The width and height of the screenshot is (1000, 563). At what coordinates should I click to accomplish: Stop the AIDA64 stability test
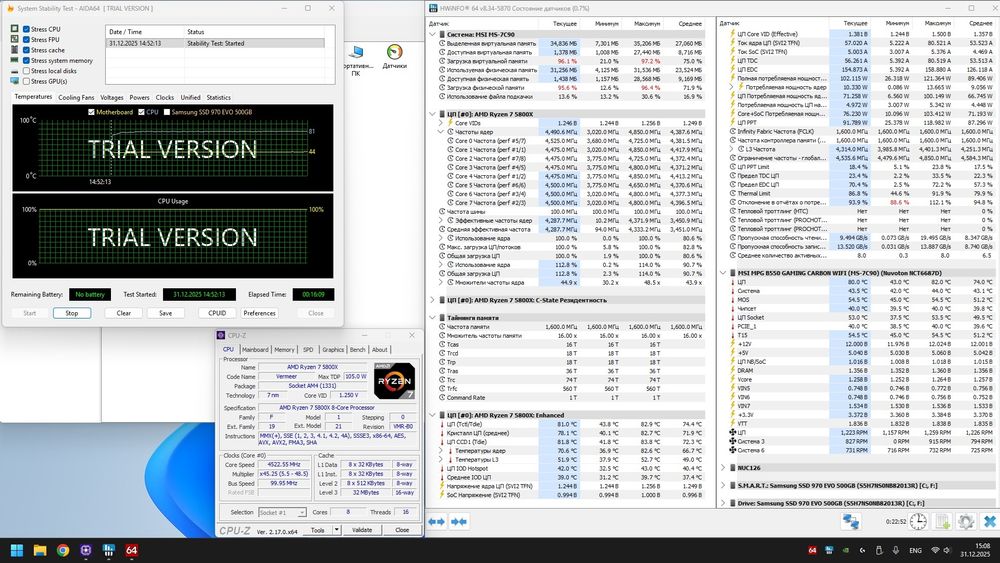pyautogui.click(x=72, y=313)
